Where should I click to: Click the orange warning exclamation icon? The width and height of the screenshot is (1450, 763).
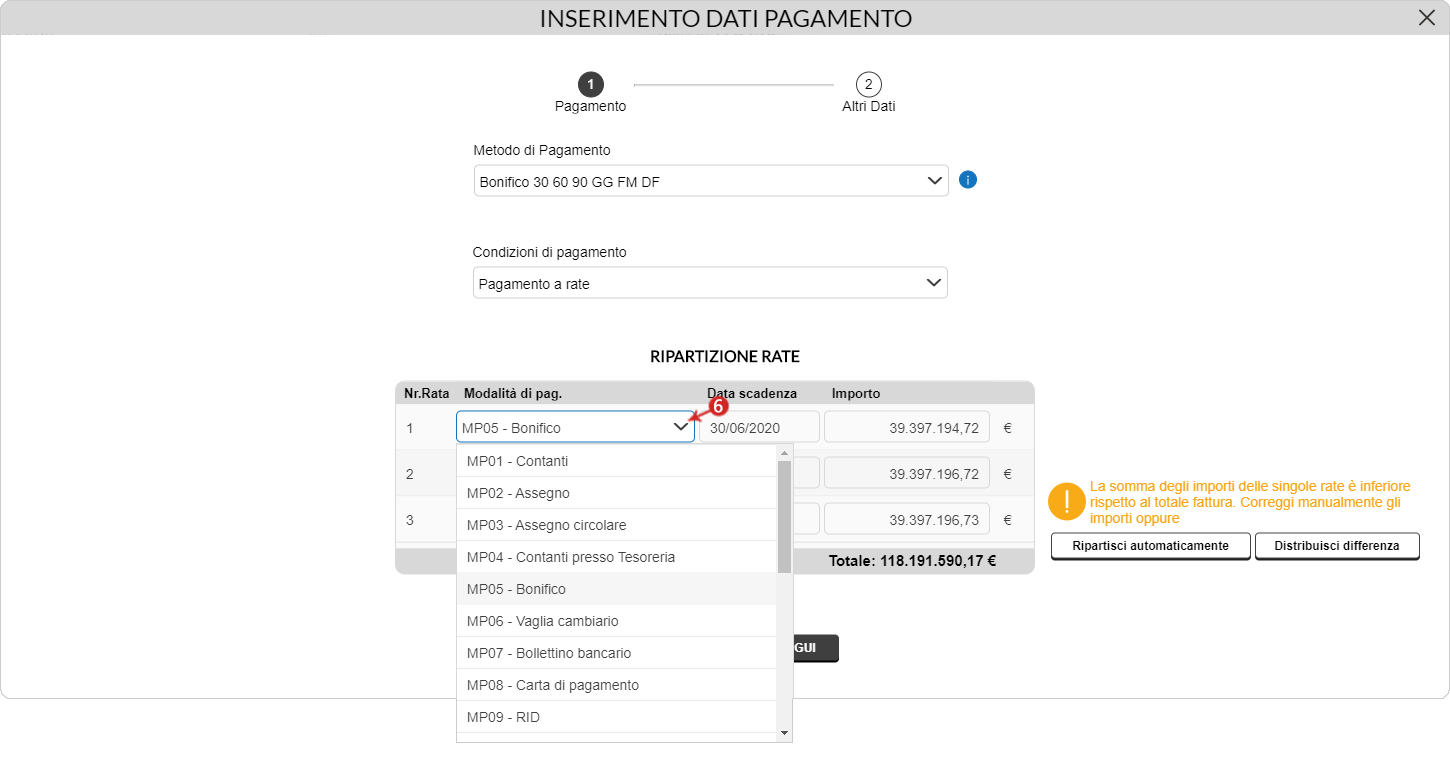tap(1066, 501)
